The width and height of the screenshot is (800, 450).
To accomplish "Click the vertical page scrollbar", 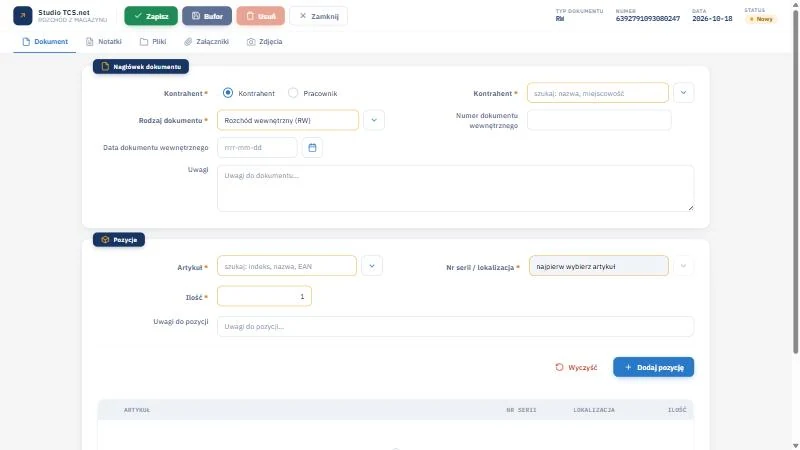I will tap(795, 184).
